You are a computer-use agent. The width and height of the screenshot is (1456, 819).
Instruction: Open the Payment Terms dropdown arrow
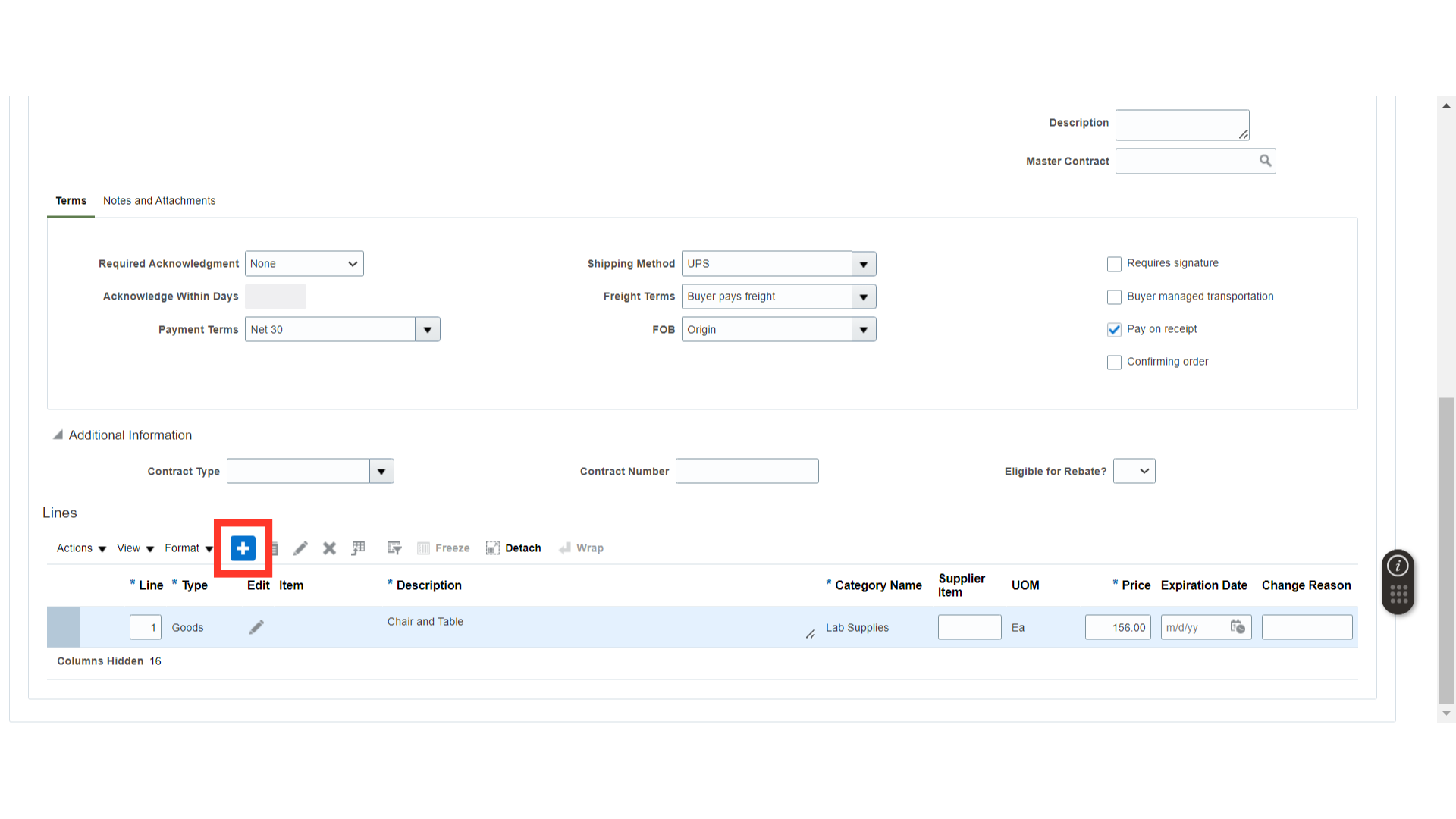[428, 330]
